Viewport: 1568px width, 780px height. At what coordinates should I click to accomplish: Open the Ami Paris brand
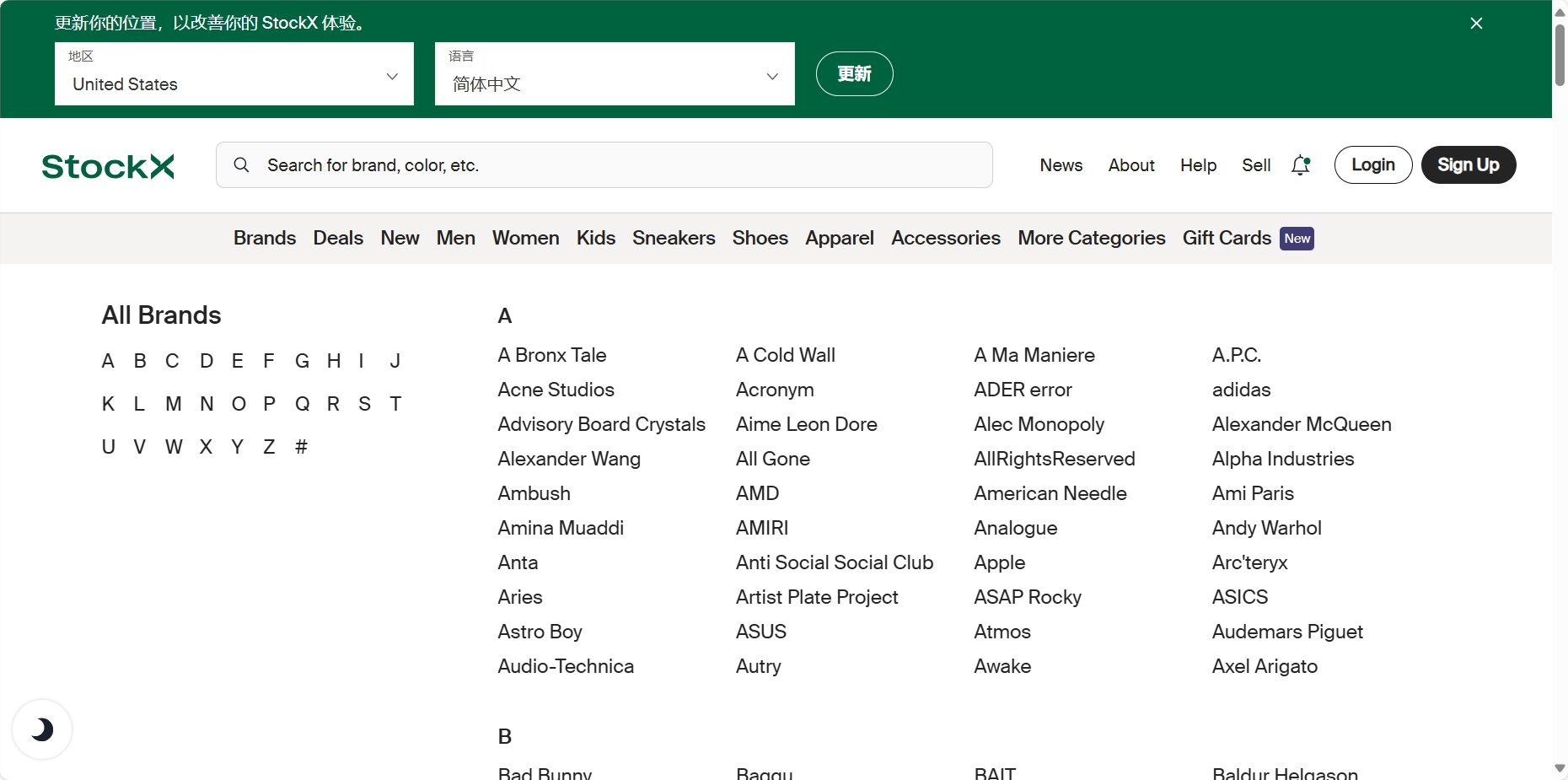(x=1253, y=494)
